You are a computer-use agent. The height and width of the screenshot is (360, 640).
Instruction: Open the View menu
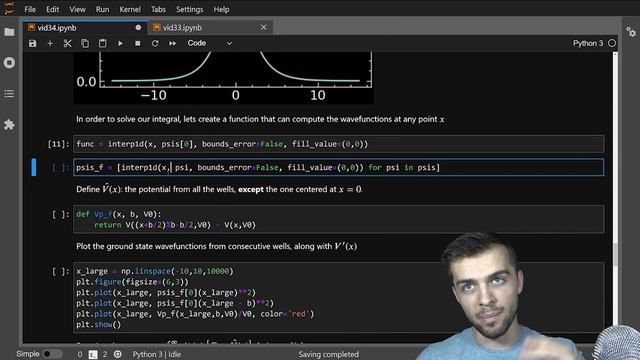coord(77,9)
